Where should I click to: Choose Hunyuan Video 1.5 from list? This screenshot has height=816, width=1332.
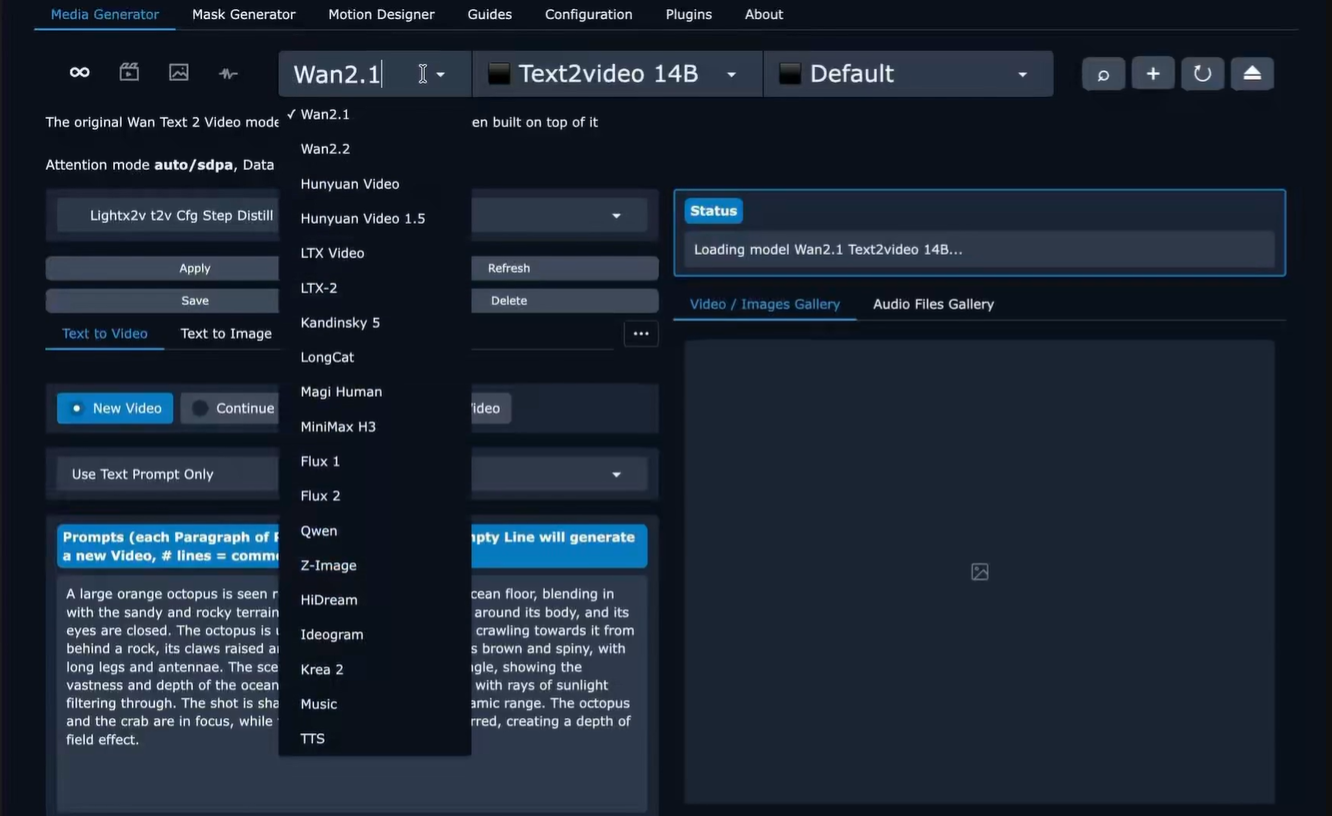tap(374, 218)
